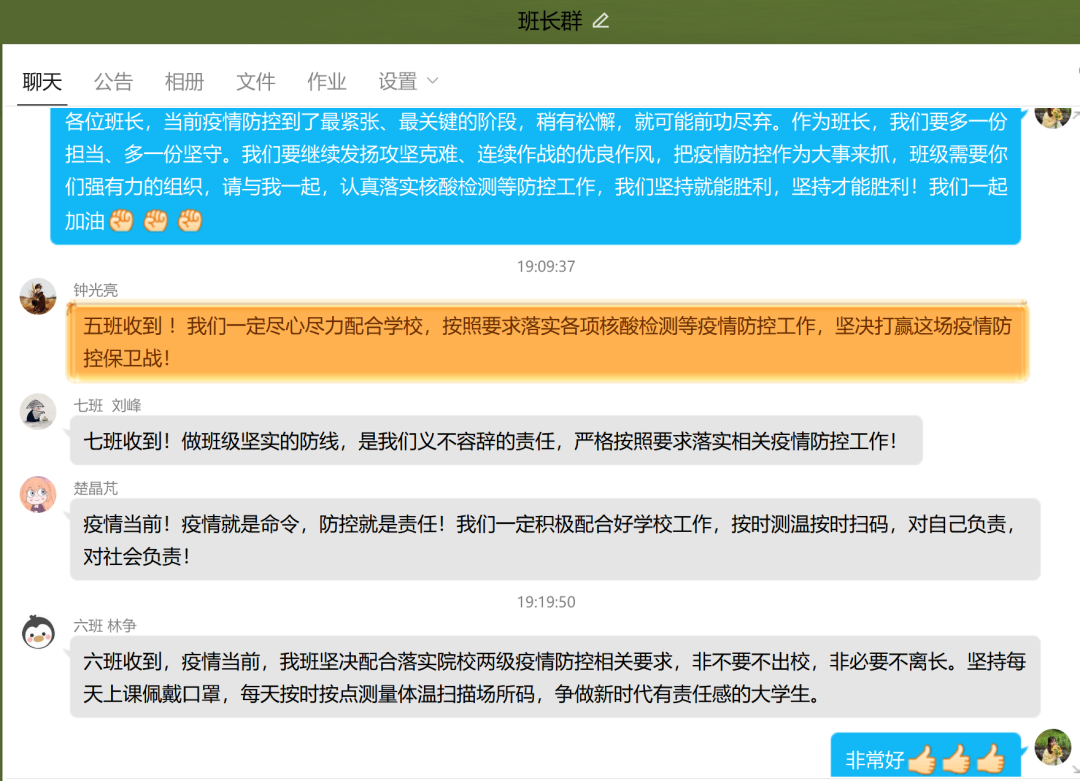The image size is (1080, 781).
Task: Go to the 相册 tab
Action: pos(184,81)
